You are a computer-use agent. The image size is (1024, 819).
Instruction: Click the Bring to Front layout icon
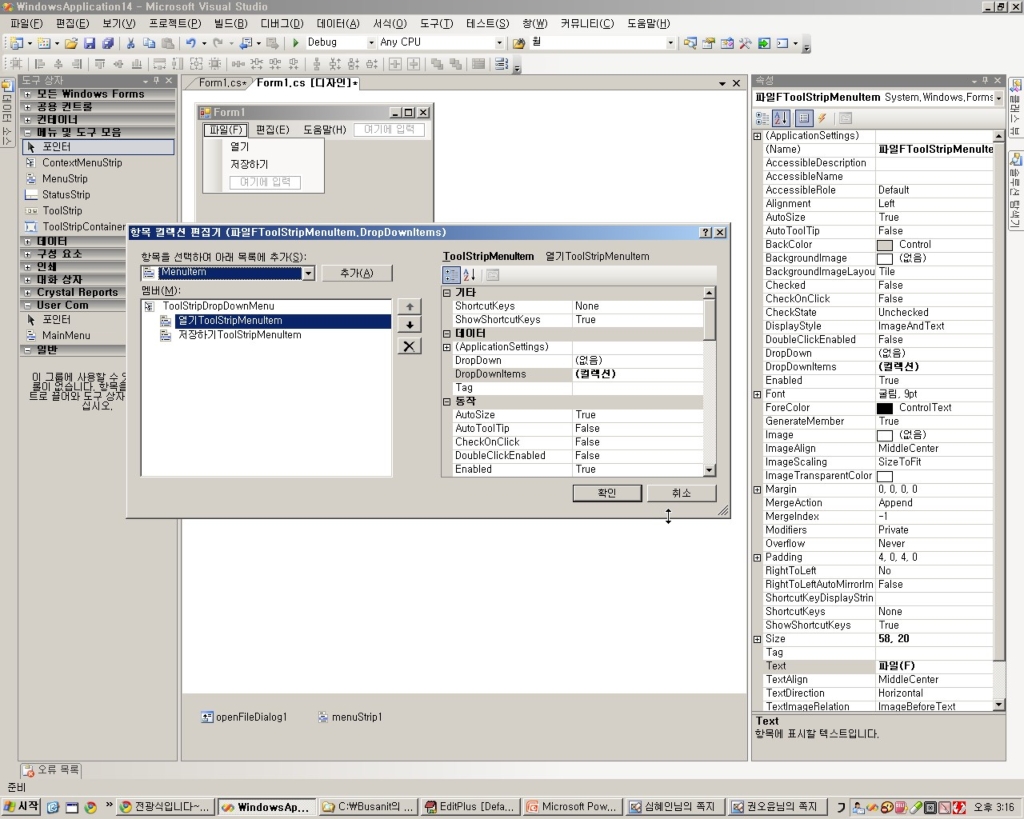pos(437,64)
